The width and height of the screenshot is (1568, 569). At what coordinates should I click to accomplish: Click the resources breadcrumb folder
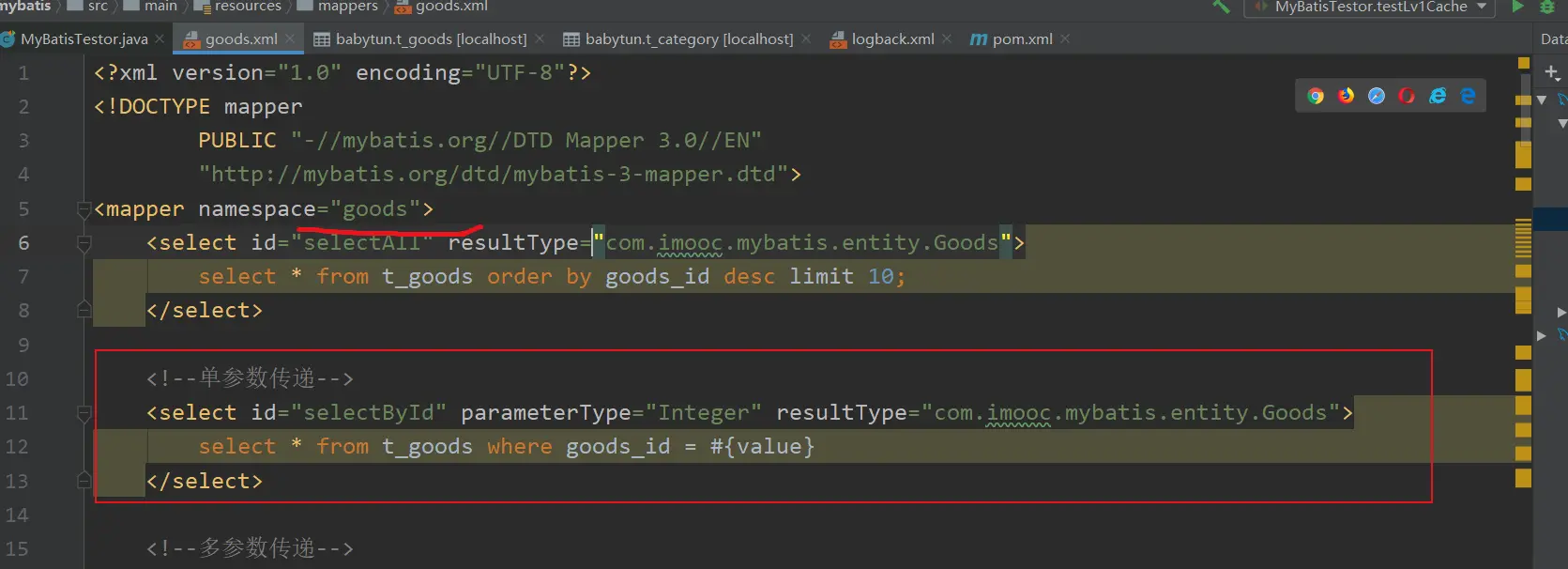click(247, 7)
